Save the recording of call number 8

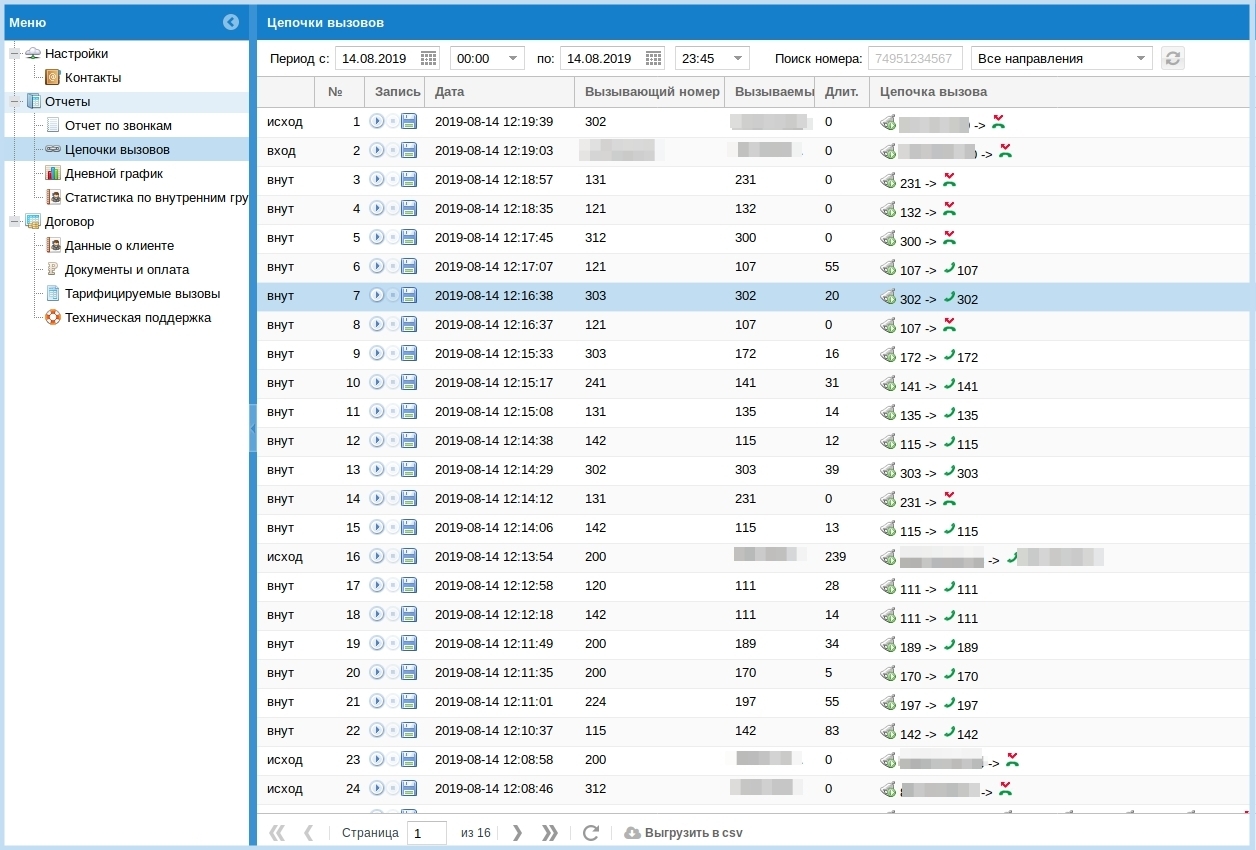(409, 324)
